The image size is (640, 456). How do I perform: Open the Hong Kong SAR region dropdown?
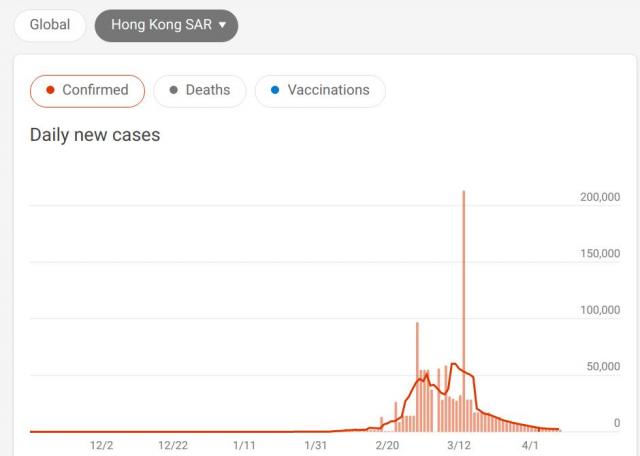coord(166,25)
